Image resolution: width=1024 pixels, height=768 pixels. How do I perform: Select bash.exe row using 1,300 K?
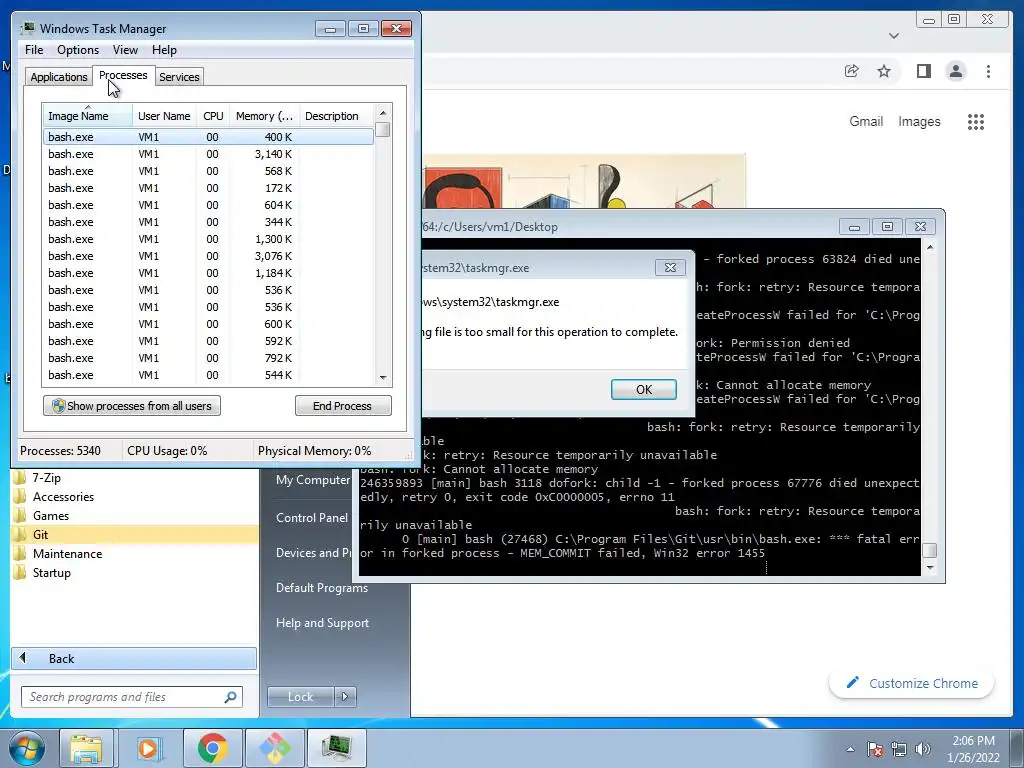coord(208,239)
